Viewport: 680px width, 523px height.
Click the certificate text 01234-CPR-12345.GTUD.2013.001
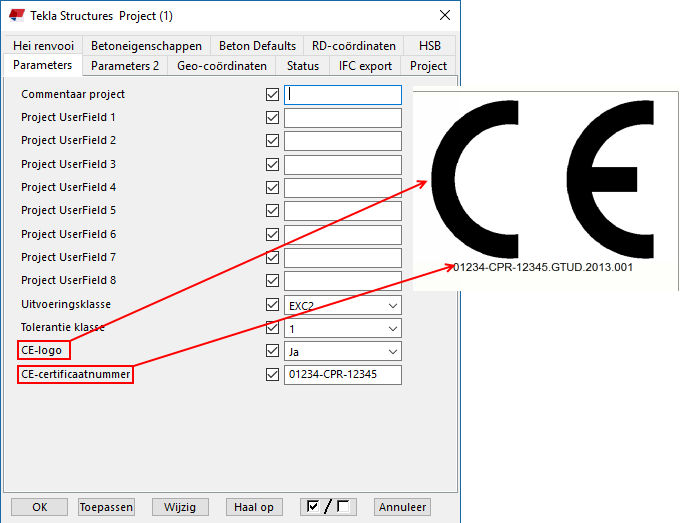point(543,267)
